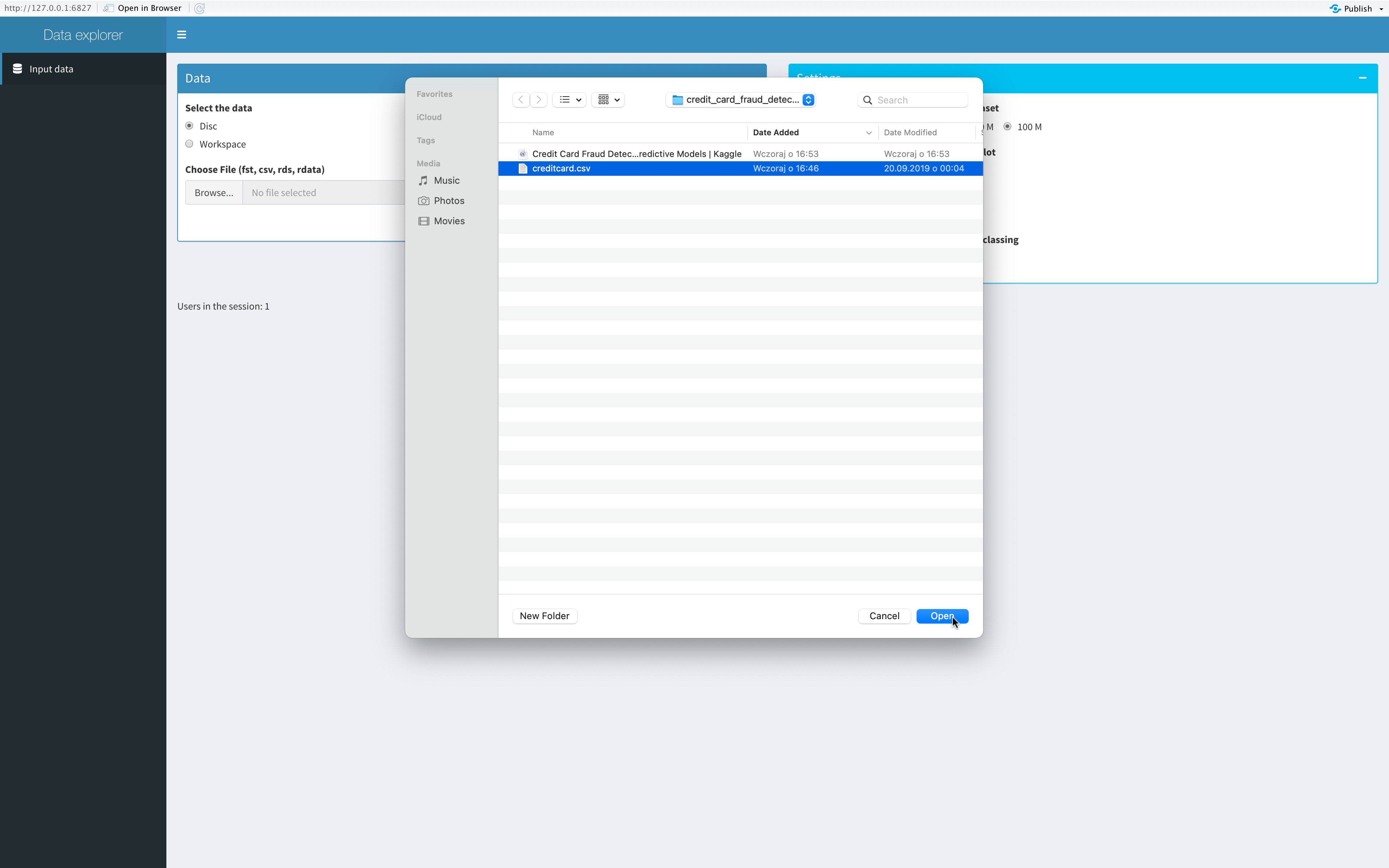Toggle the hamburger sidebar menu
Image resolution: width=1389 pixels, height=868 pixels.
pos(181,35)
